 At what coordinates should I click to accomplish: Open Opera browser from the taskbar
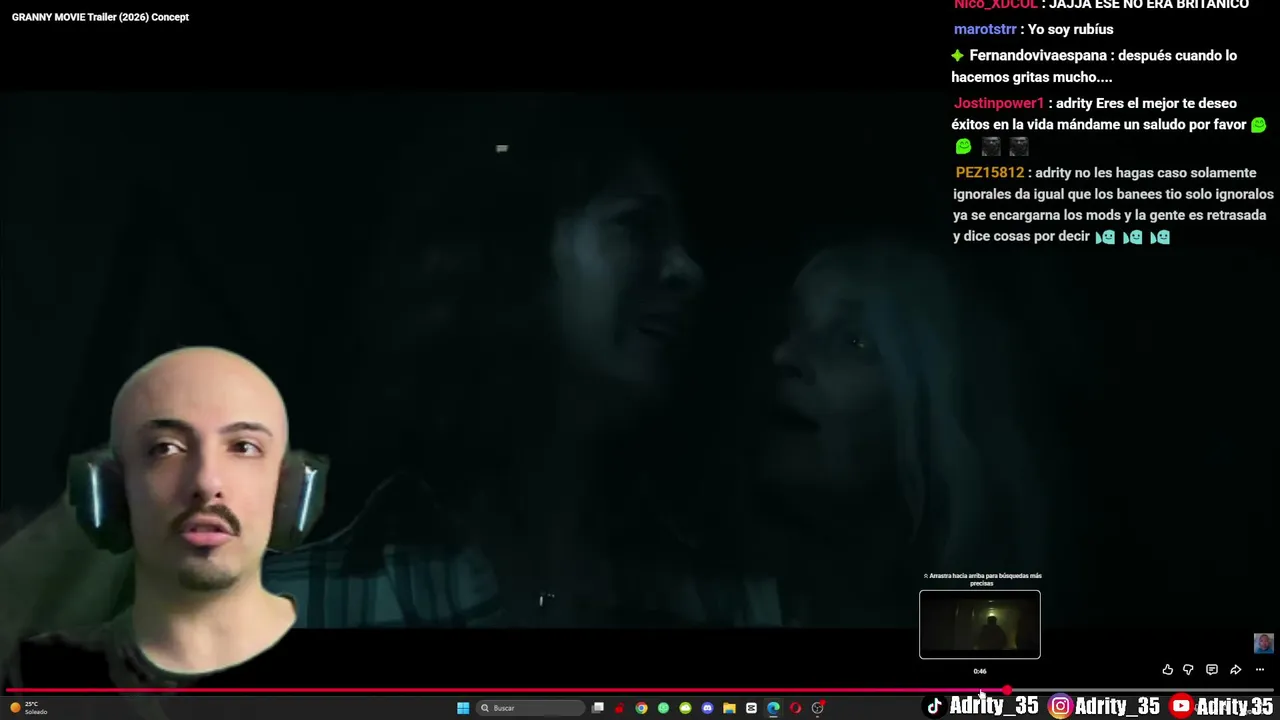coord(795,708)
